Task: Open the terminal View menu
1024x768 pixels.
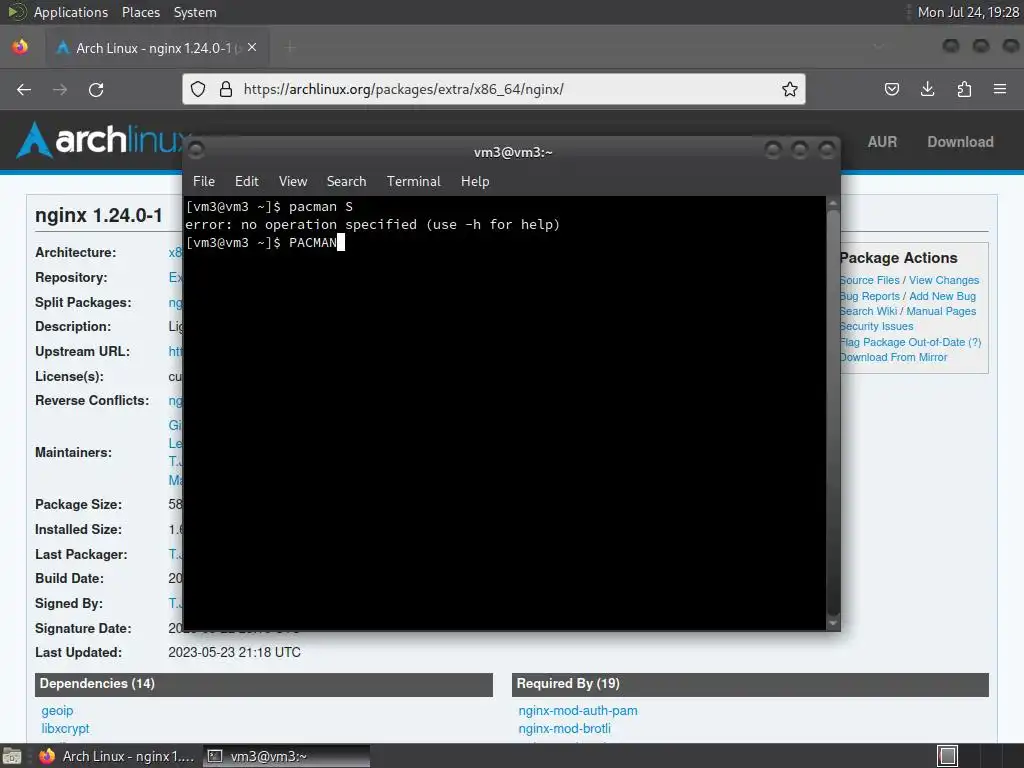Action: click(x=293, y=182)
